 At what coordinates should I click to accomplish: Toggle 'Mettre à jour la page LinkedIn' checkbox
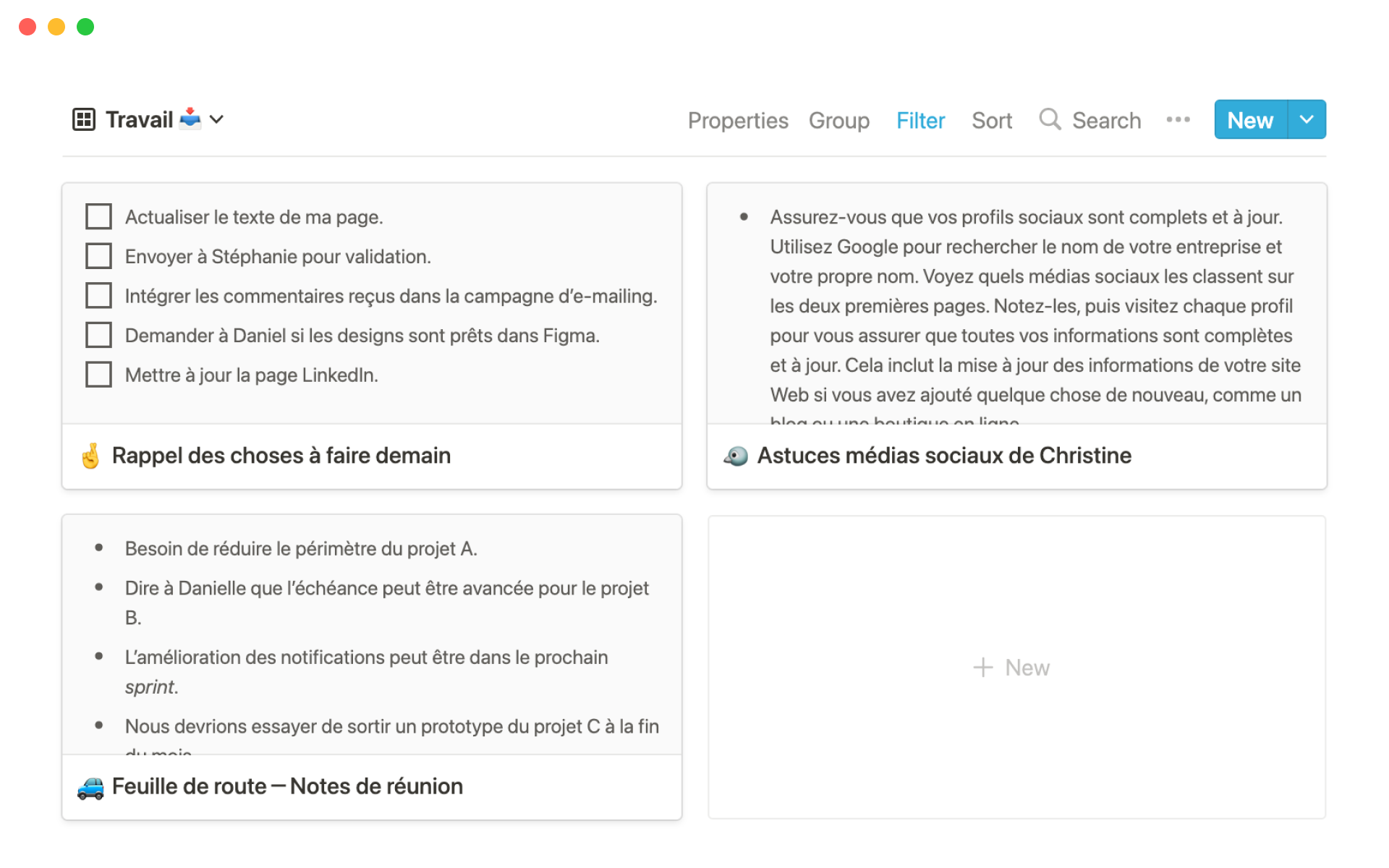click(x=98, y=375)
